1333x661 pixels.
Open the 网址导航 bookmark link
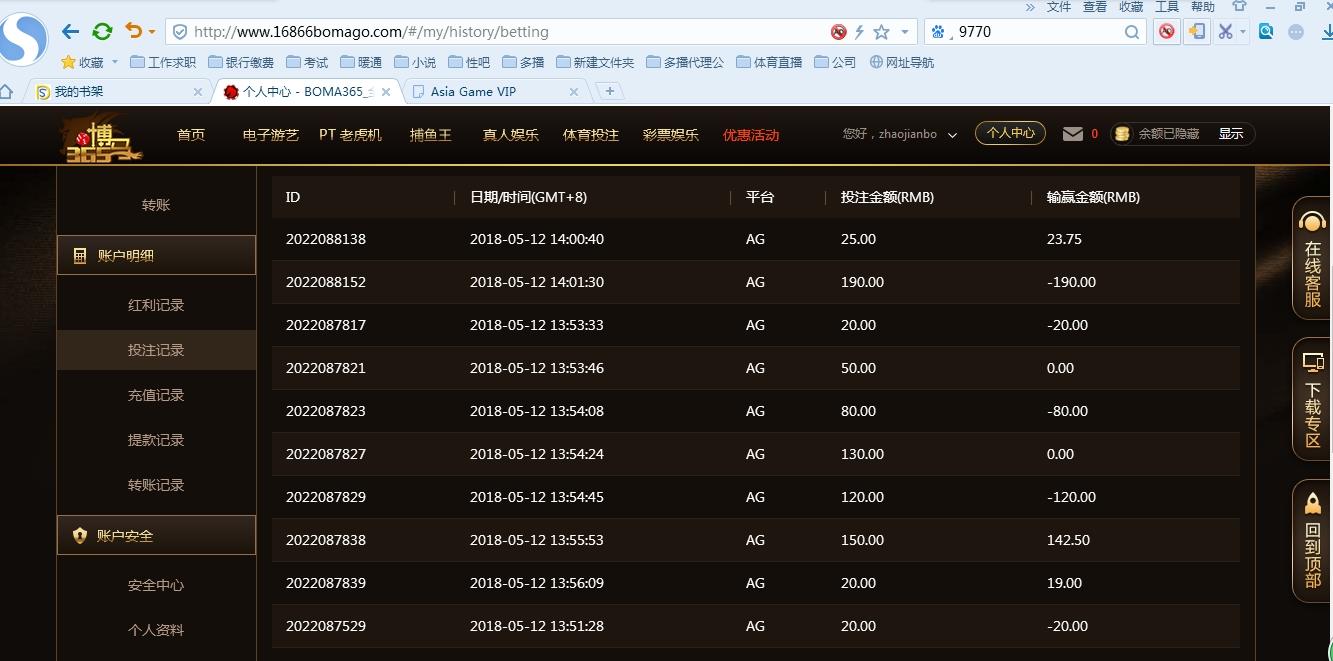point(902,62)
